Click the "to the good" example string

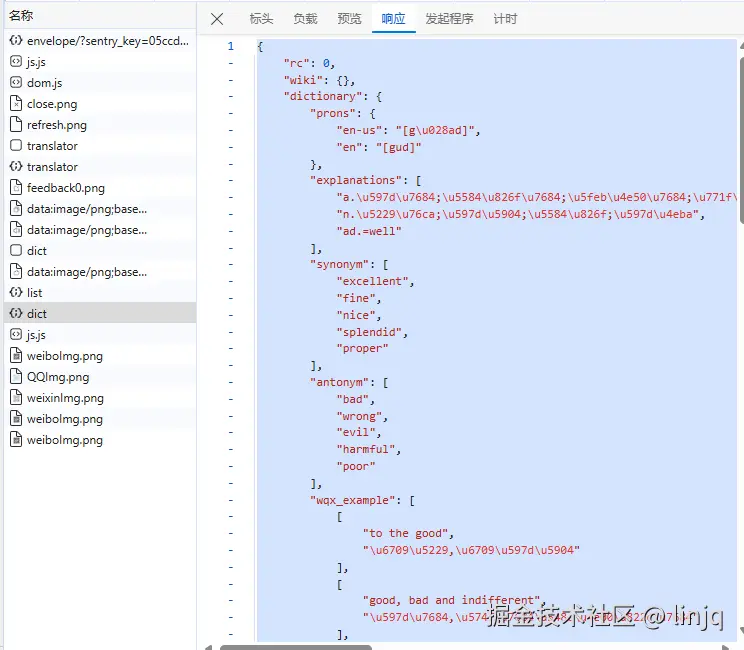(406, 533)
